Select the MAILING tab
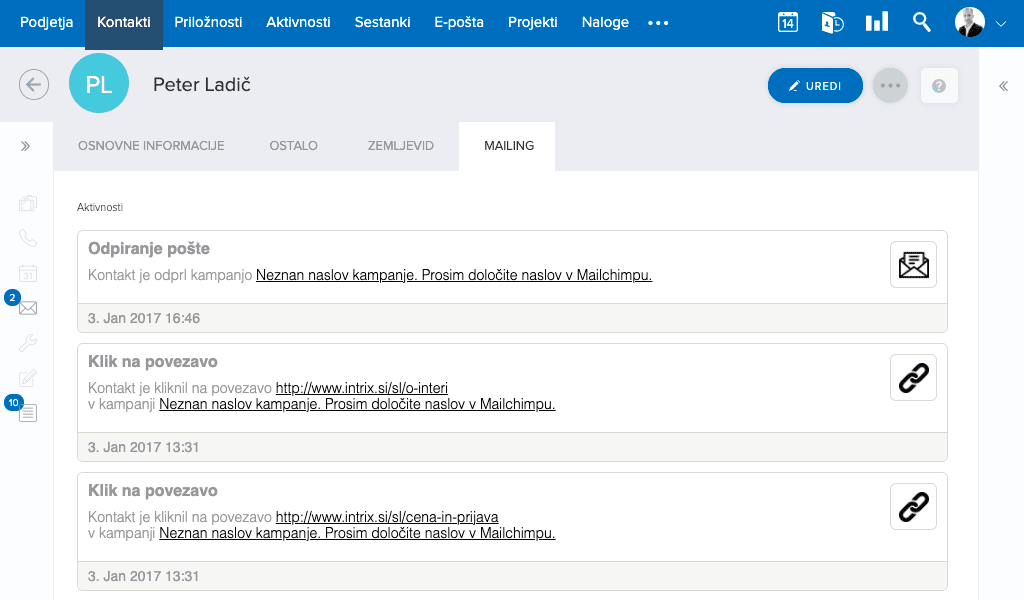Image resolution: width=1024 pixels, height=600 pixels. point(509,146)
